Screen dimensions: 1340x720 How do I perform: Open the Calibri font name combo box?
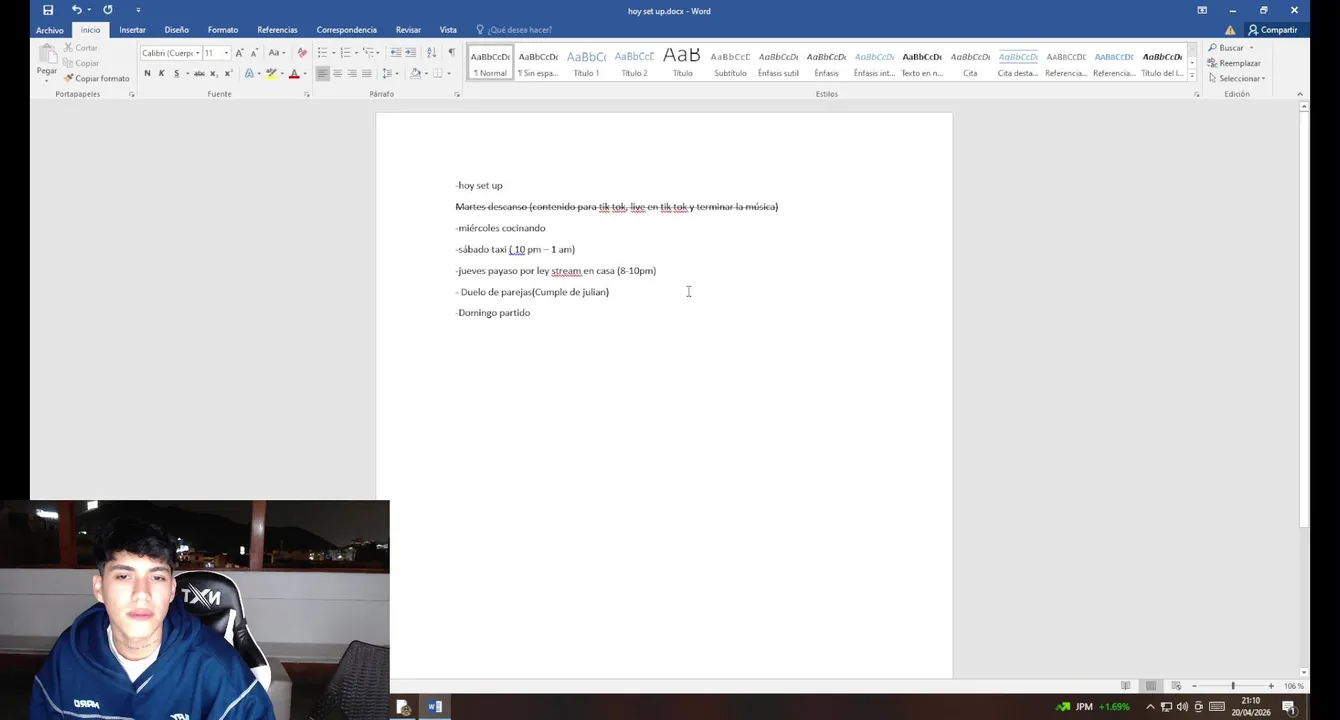coord(171,53)
